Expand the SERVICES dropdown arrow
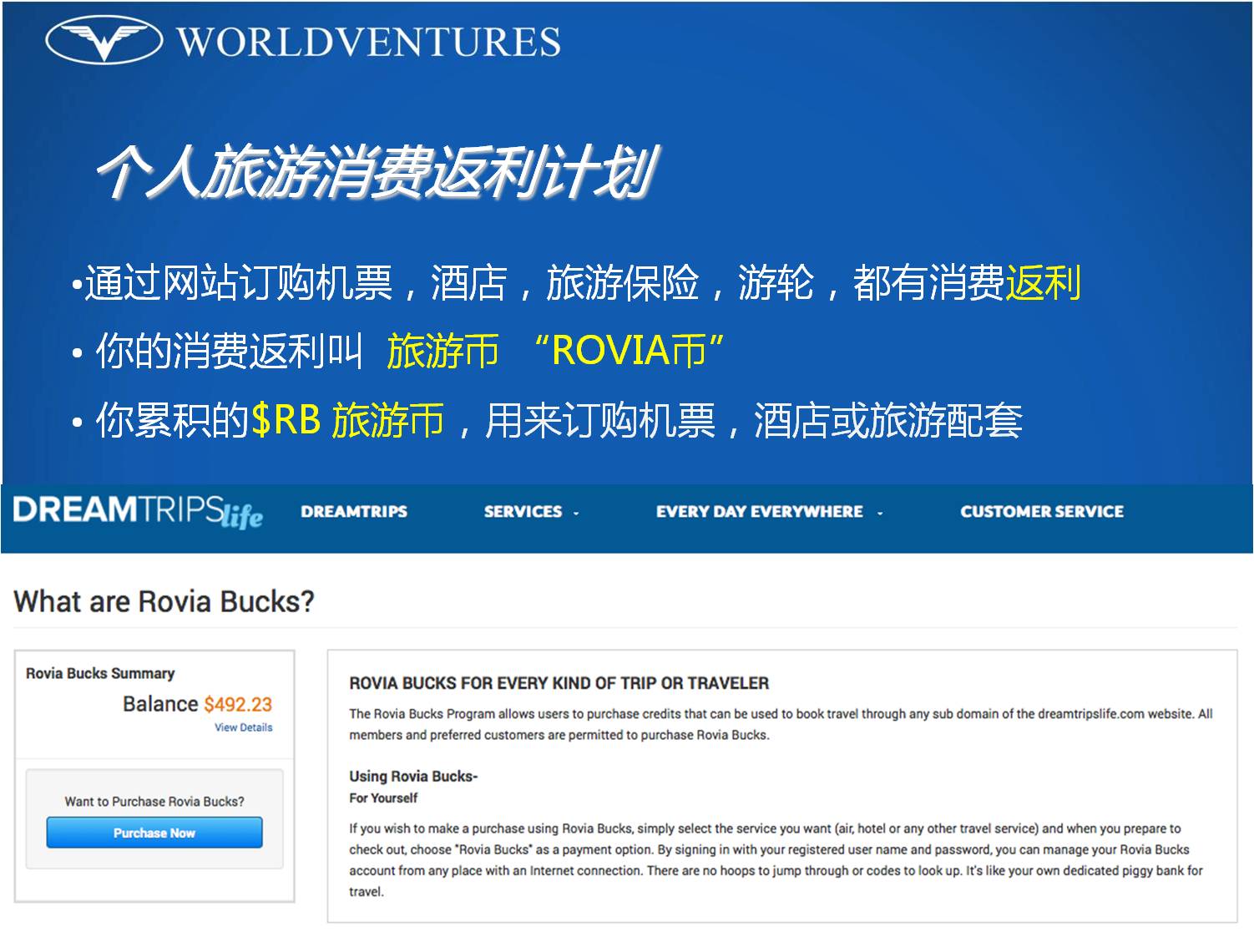Screen dimensions: 1254x952 coord(576,513)
